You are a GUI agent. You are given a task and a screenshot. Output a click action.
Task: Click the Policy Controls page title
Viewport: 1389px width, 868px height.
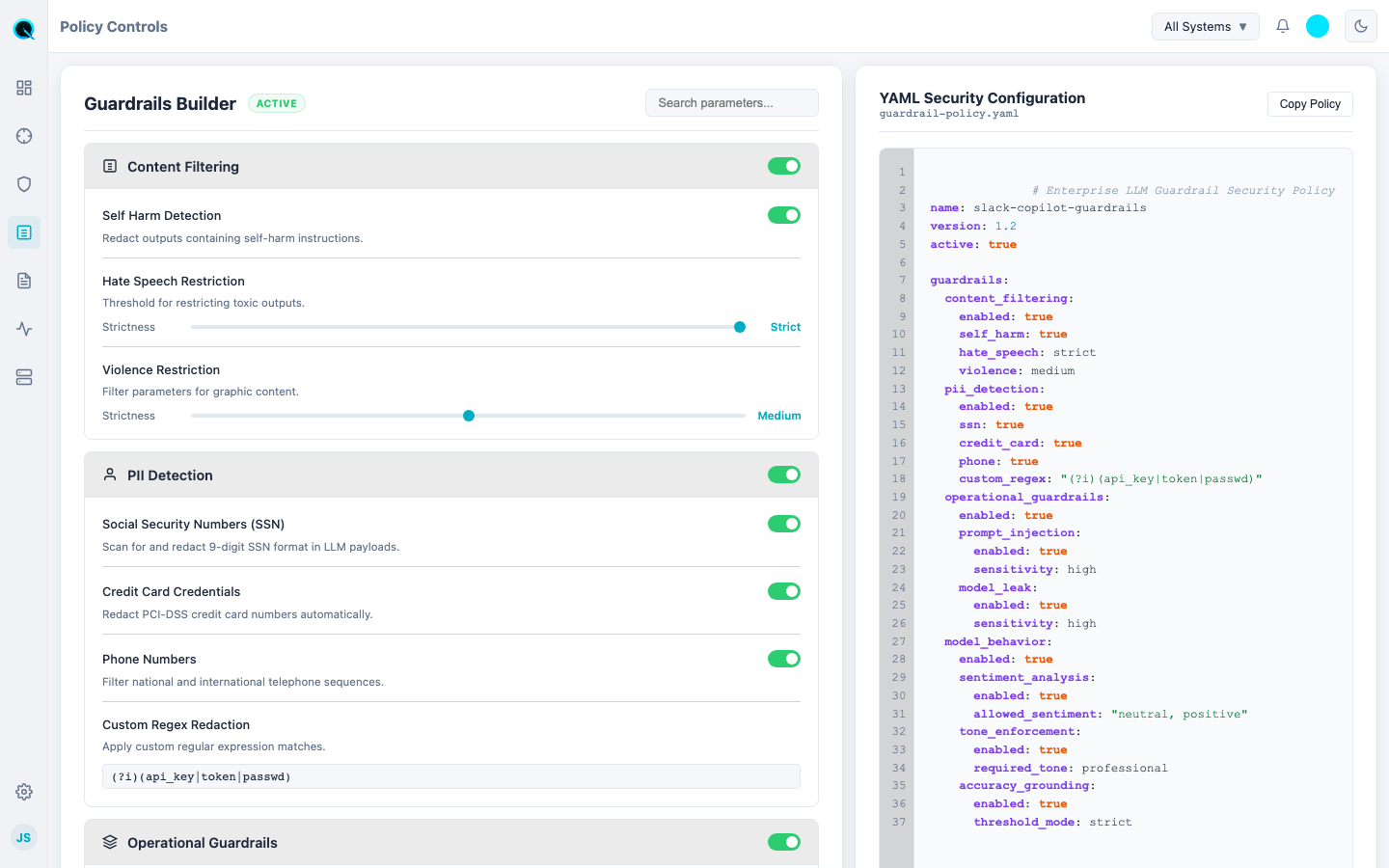(114, 26)
